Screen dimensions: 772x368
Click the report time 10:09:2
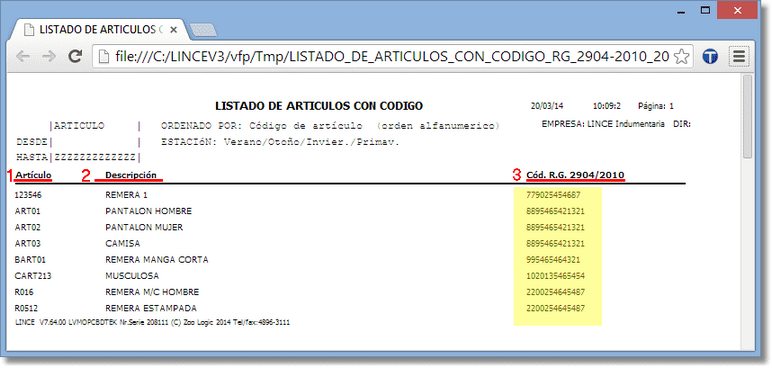coord(607,106)
